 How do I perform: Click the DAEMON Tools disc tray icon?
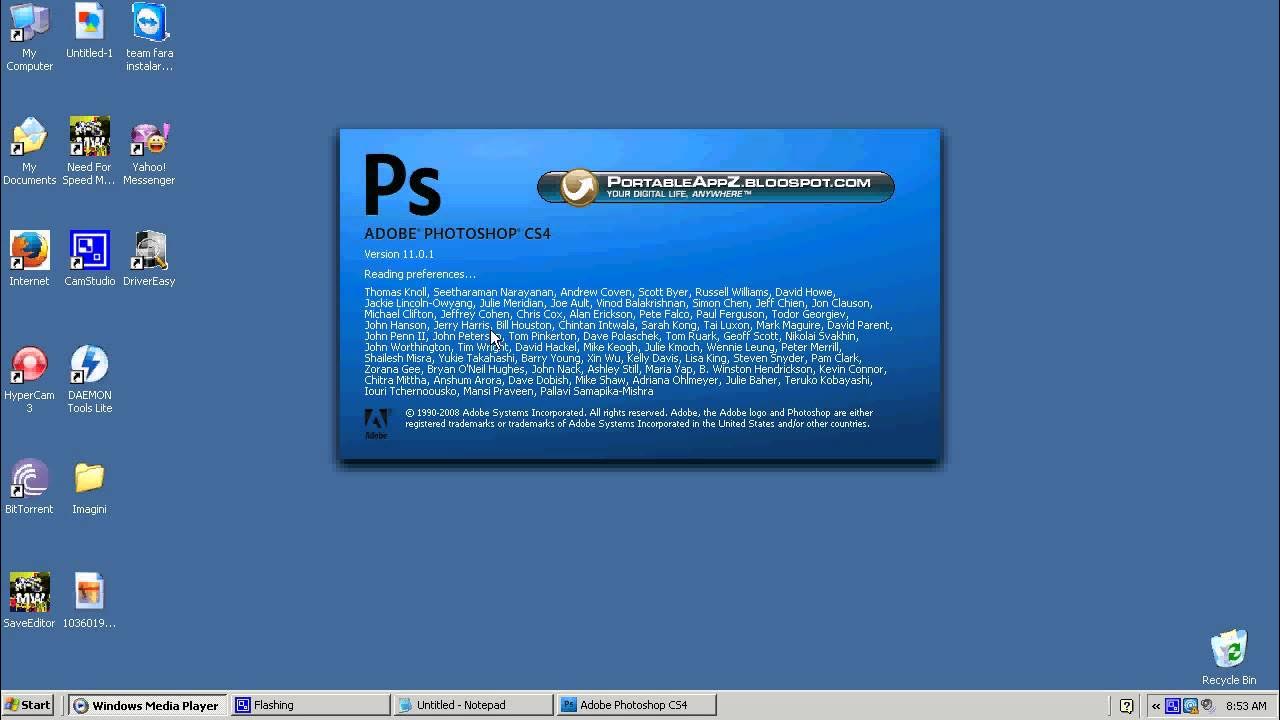click(x=1207, y=706)
